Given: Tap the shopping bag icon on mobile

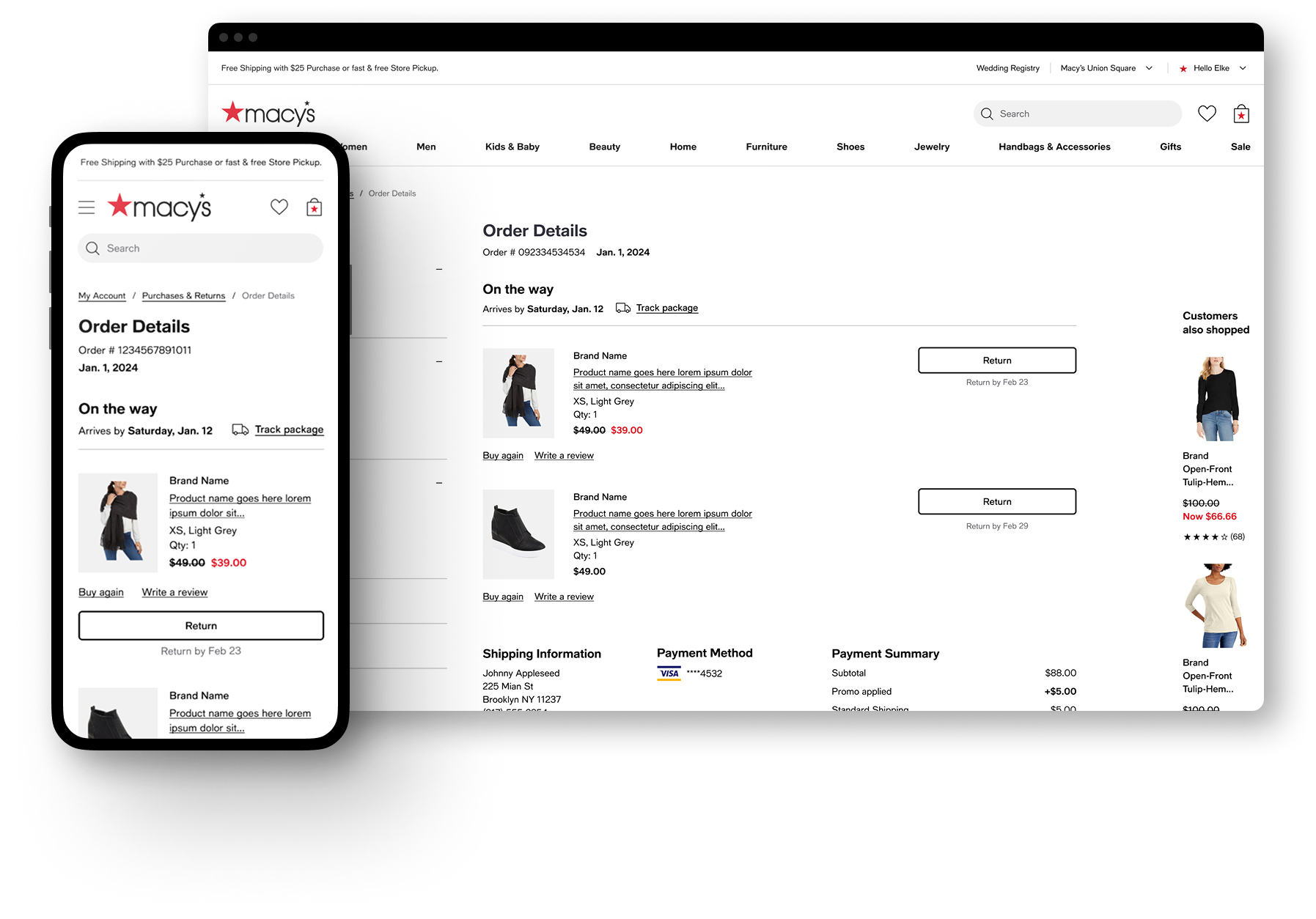Looking at the screenshot, I should [315, 207].
